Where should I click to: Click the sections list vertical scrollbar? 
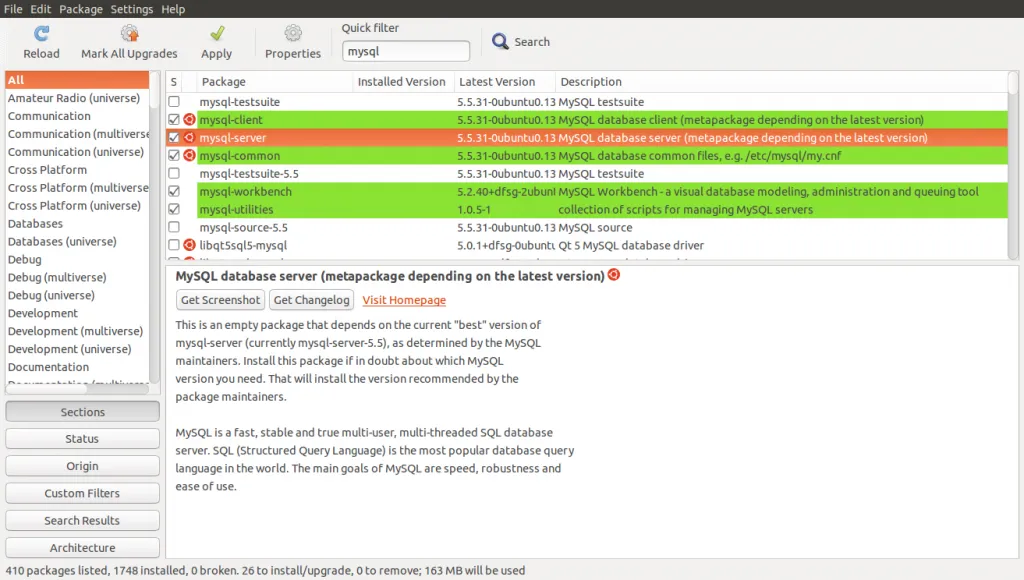point(154,227)
